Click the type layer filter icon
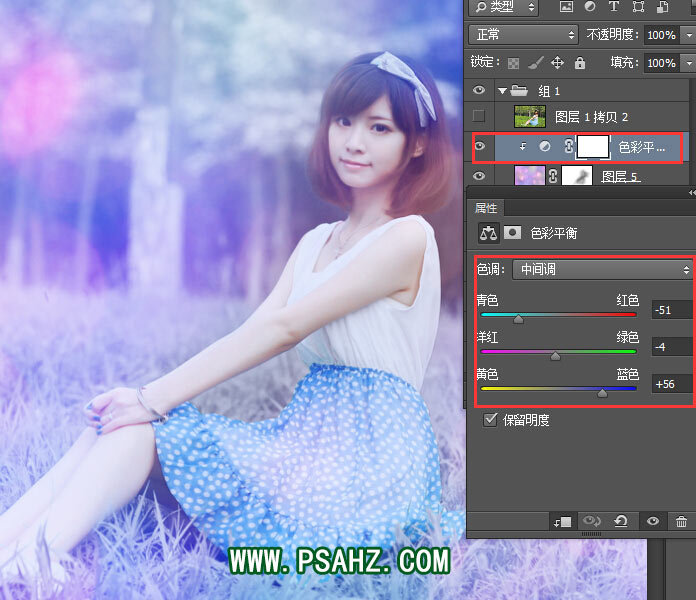 [x=614, y=7]
